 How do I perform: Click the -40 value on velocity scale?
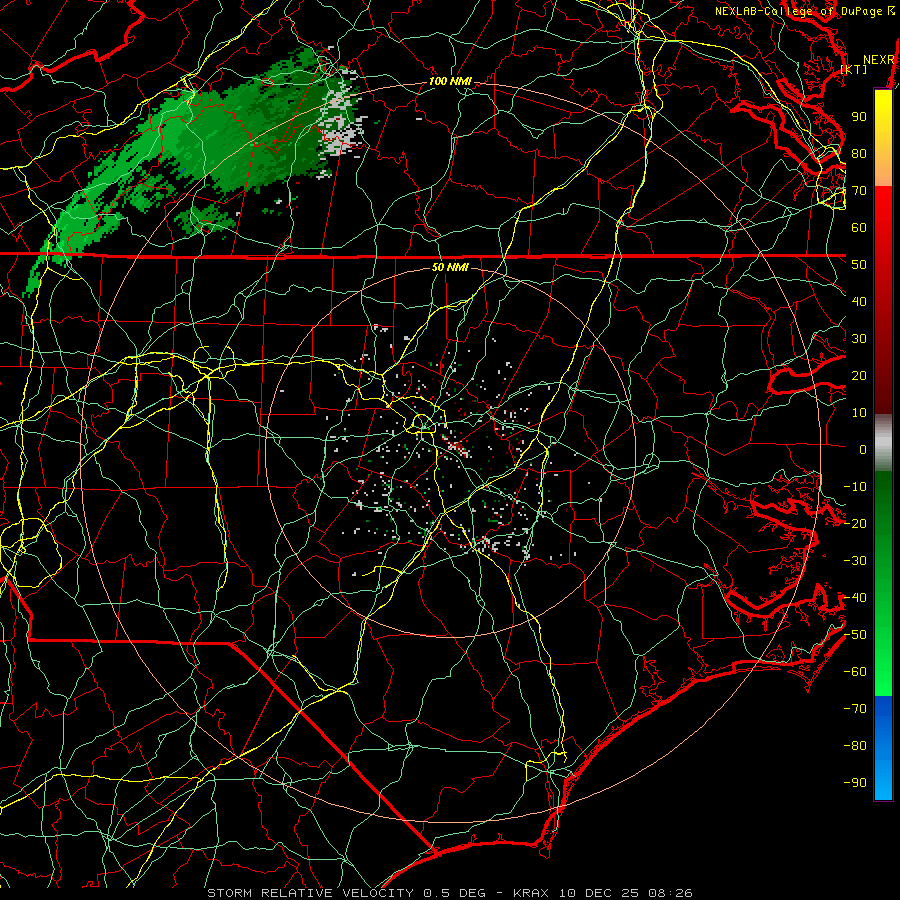point(855,598)
